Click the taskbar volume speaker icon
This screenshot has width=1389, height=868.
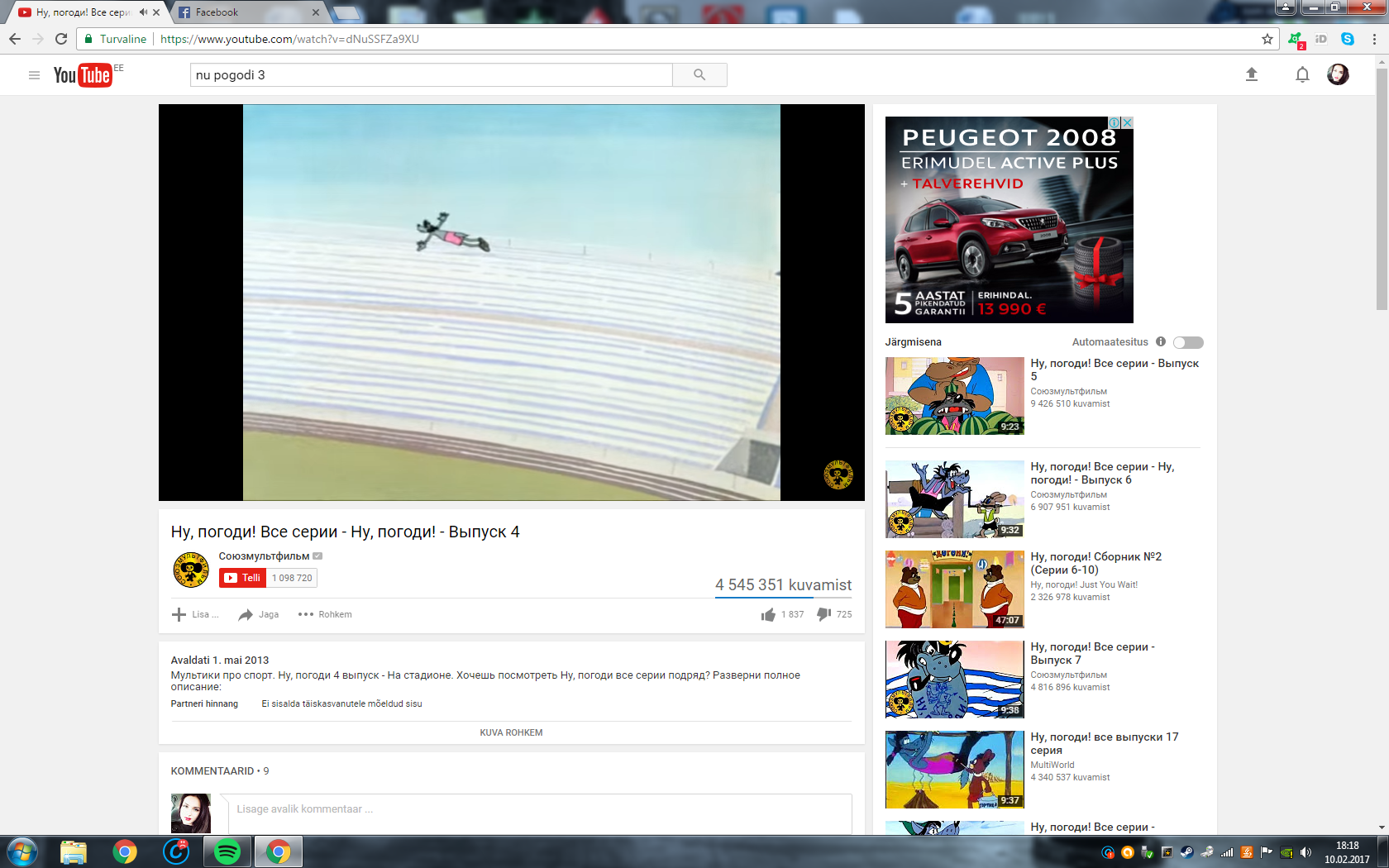1305,852
